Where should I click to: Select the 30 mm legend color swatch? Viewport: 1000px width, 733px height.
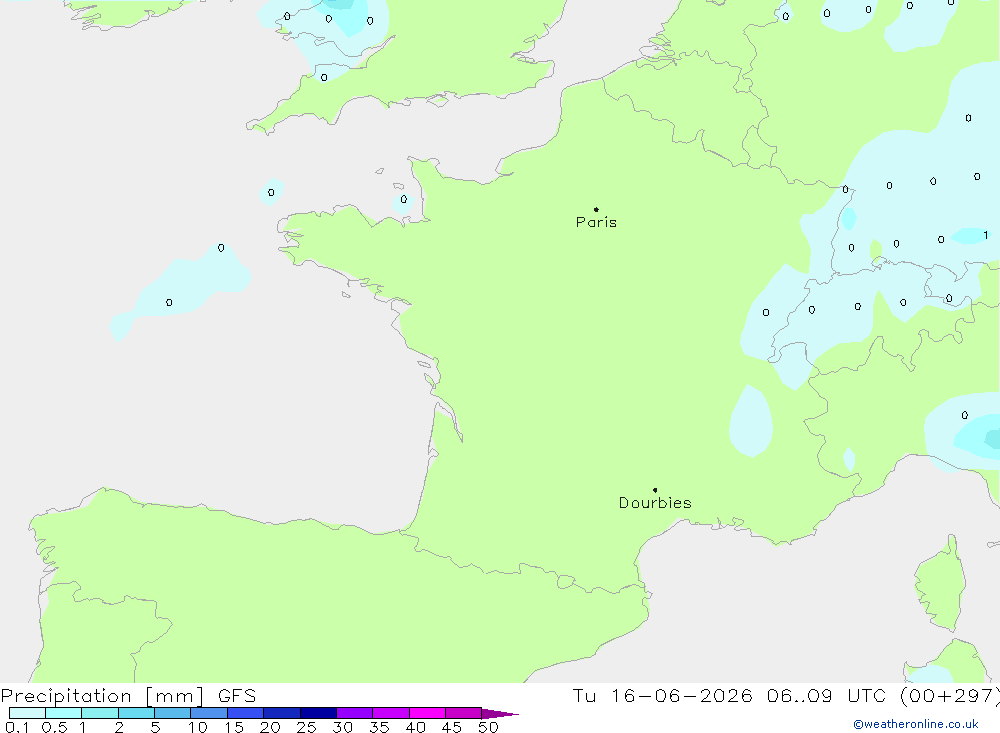coord(355,713)
